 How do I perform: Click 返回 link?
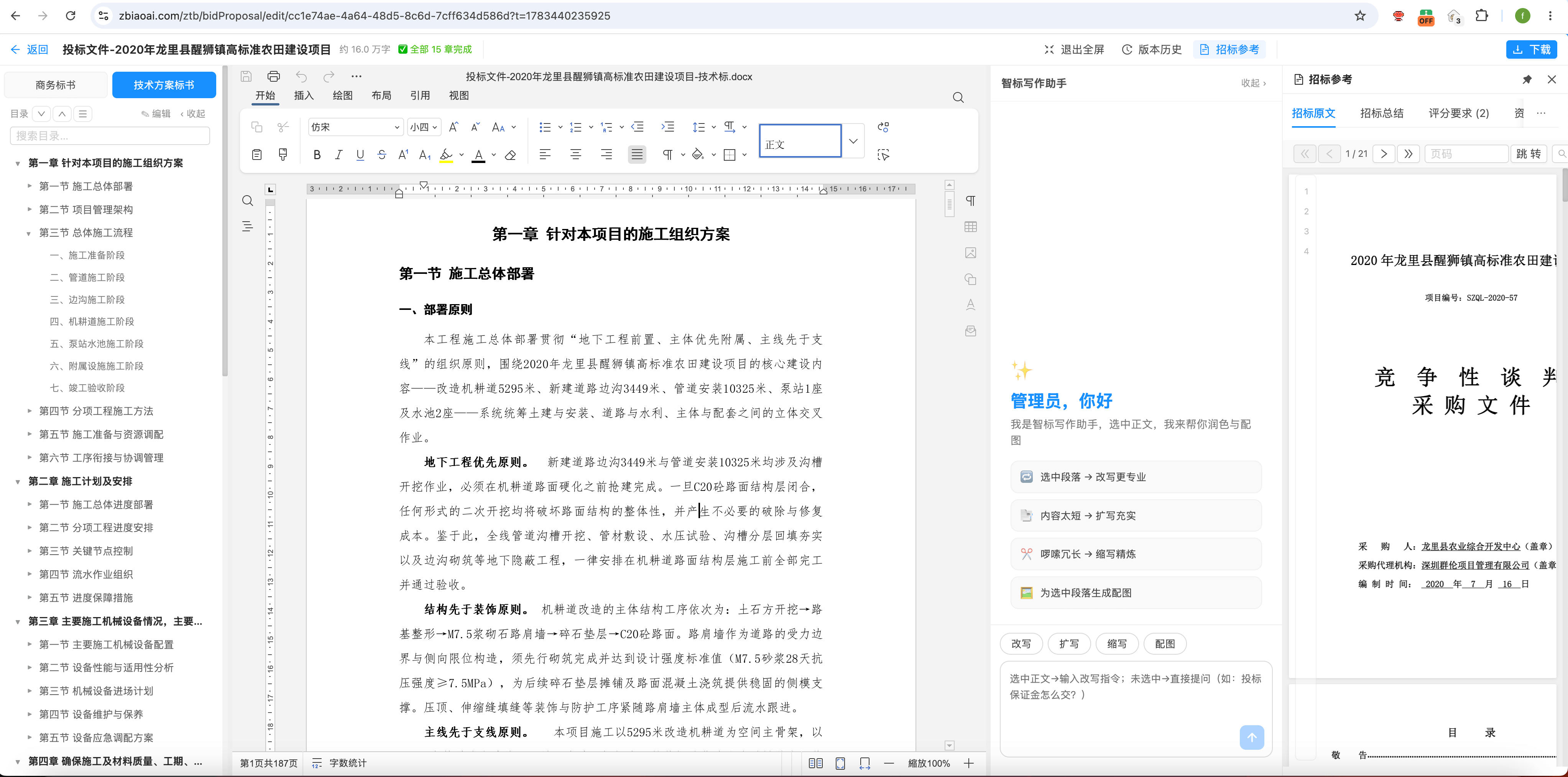pyautogui.click(x=29, y=49)
